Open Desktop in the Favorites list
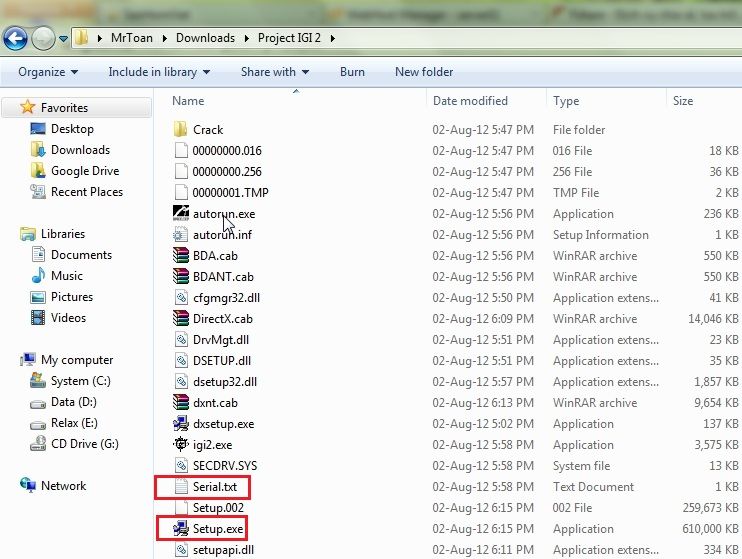 tap(72, 129)
